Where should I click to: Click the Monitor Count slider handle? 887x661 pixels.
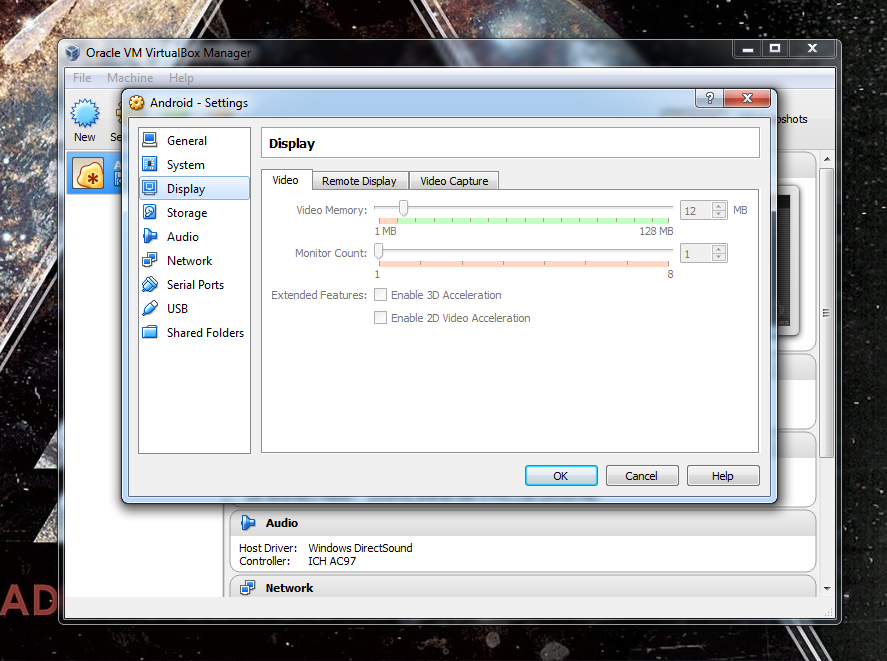(x=378, y=251)
